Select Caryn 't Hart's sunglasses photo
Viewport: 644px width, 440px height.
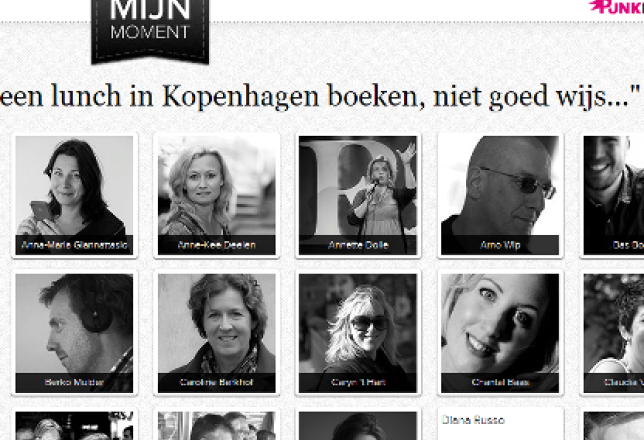pyautogui.click(x=358, y=333)
